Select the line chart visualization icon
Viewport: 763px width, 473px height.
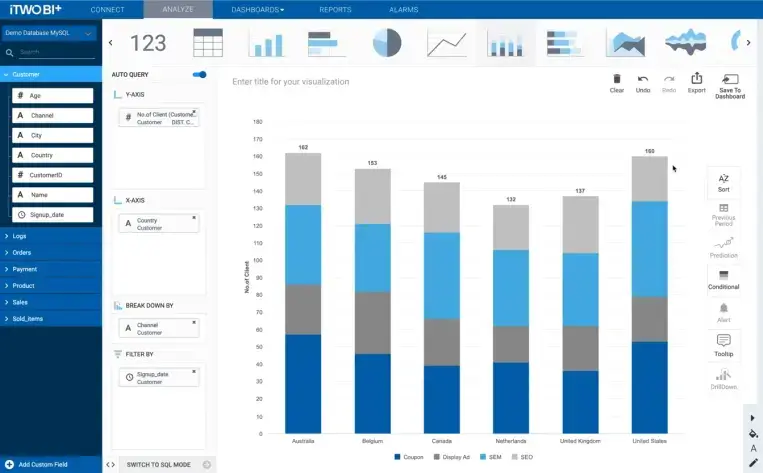click(446, 43)
